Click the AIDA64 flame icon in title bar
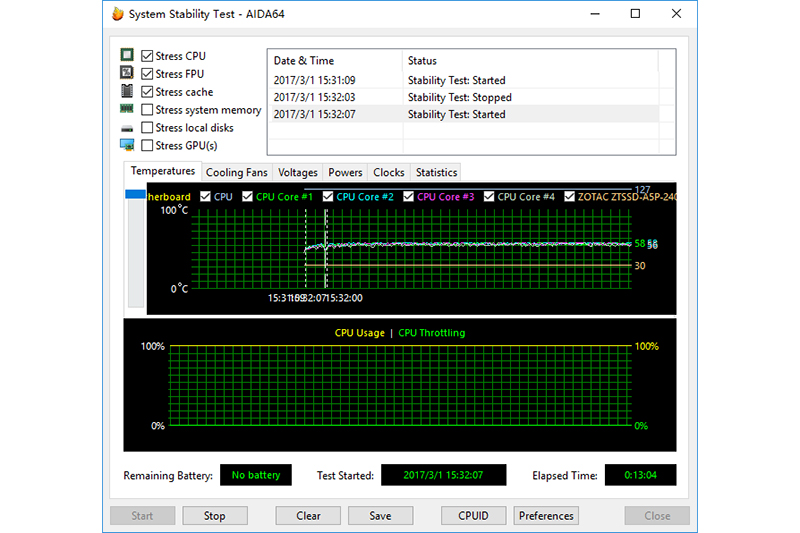 pyautogui.click(x=118, y=14)
